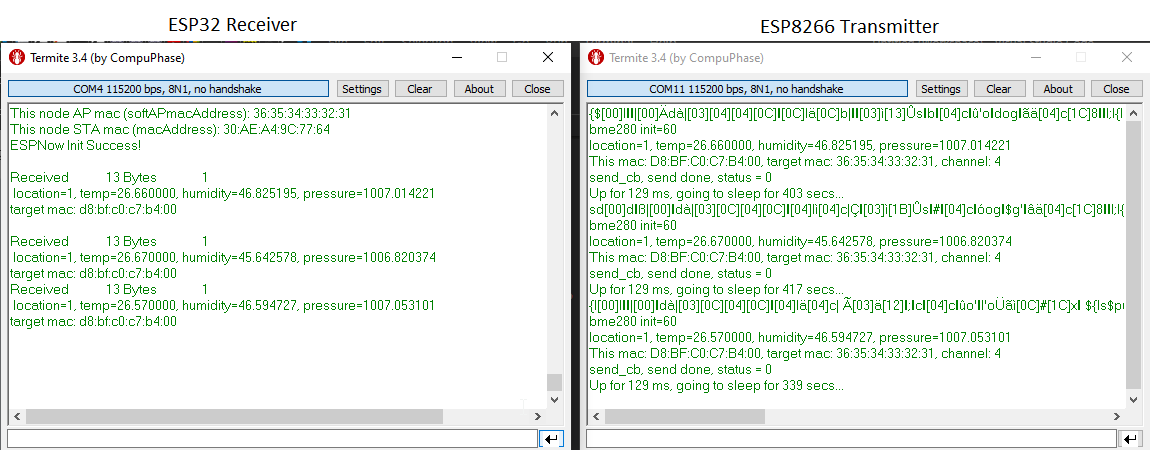The image size is (1150, 450).
Task: Click Receiver line with pressure=1007.053101
Action: tap(224, 306)
